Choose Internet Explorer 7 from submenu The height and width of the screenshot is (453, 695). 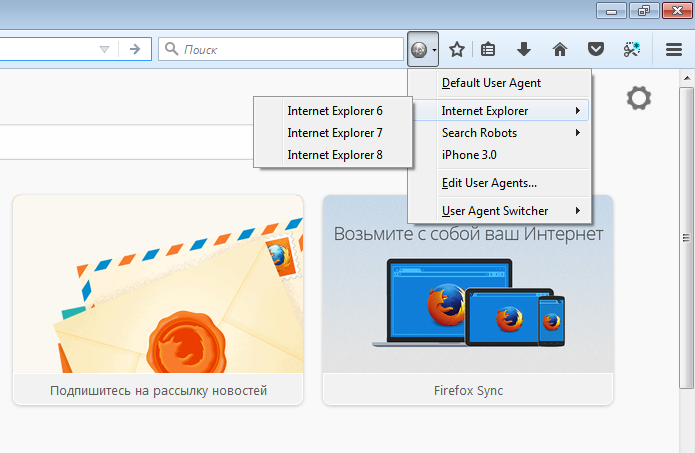coord(335,133)
